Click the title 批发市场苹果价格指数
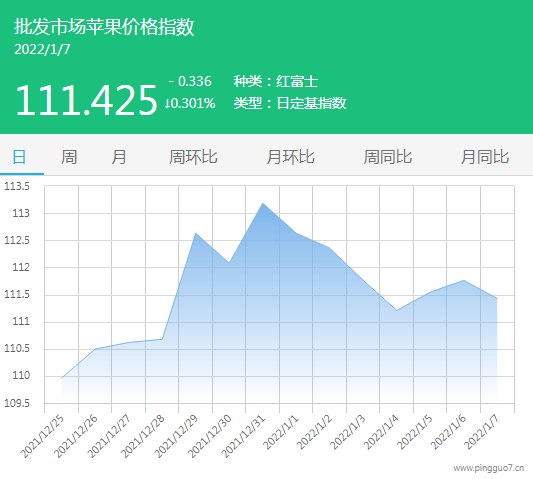The height and width of the screenshot is (479, 533). click(104, 27)
